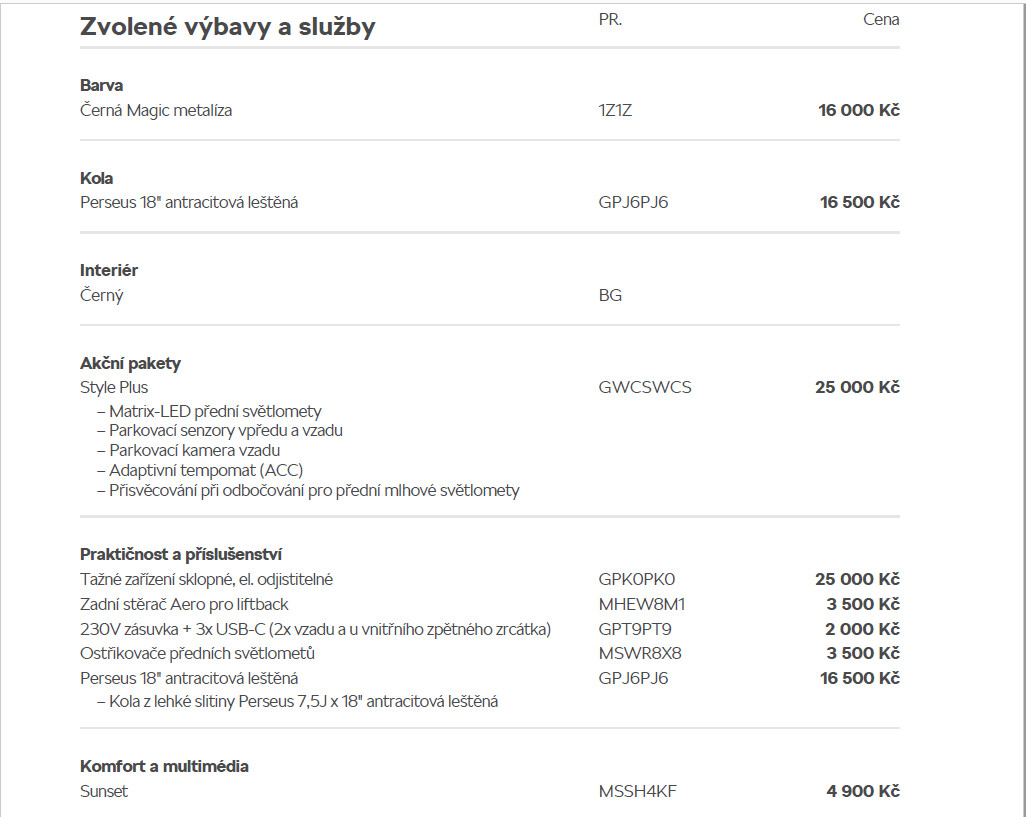Image resolution: width=1026 pixels, height=817 pixels.
Task: Select the 'Černá Magic metalíza' color entry
Action: 156,110
